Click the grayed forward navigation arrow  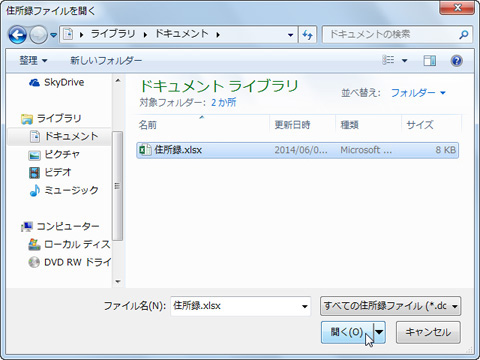pyautogui.click(x=38, y=35)
